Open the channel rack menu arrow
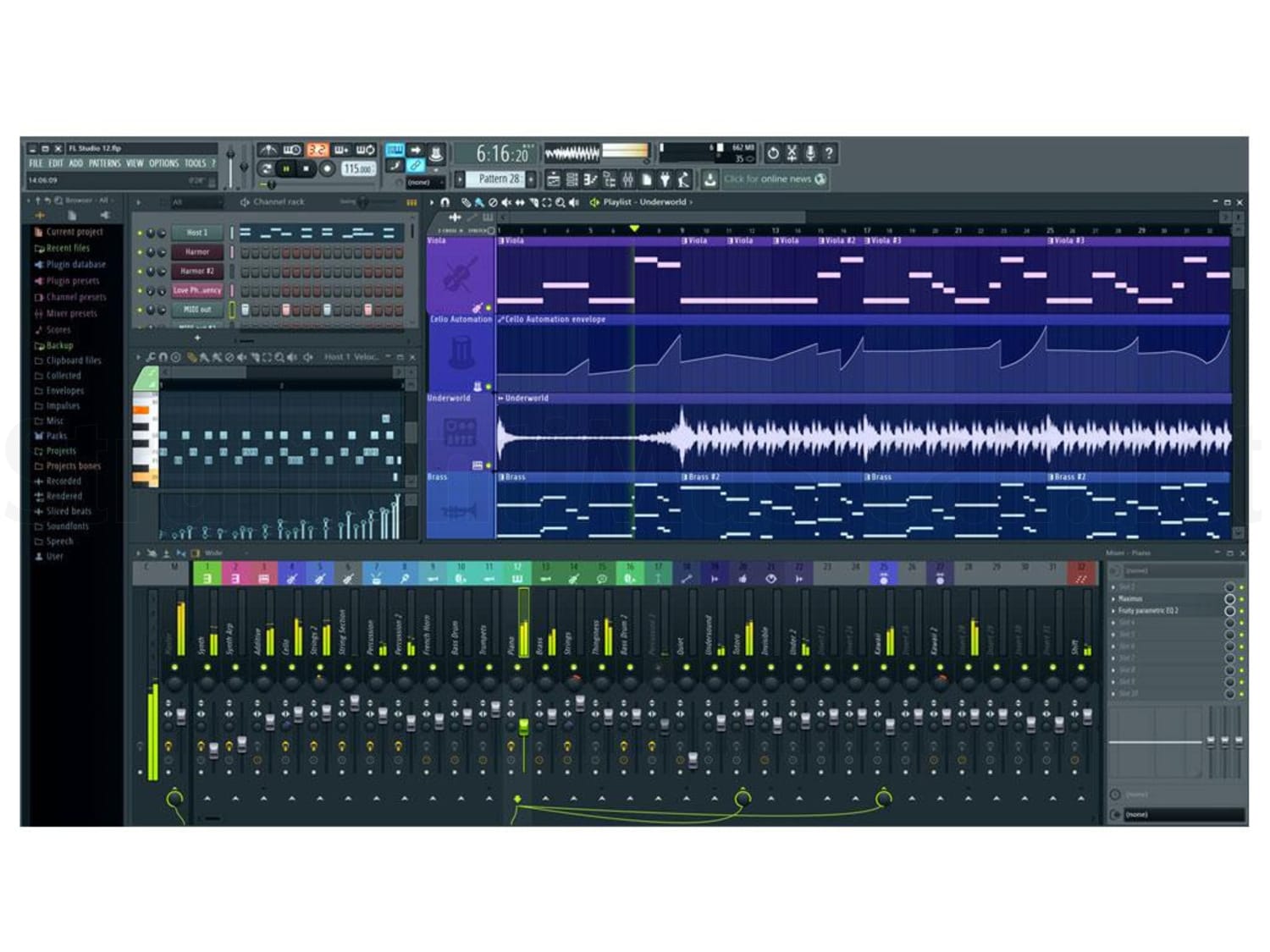 click(139, 202)
